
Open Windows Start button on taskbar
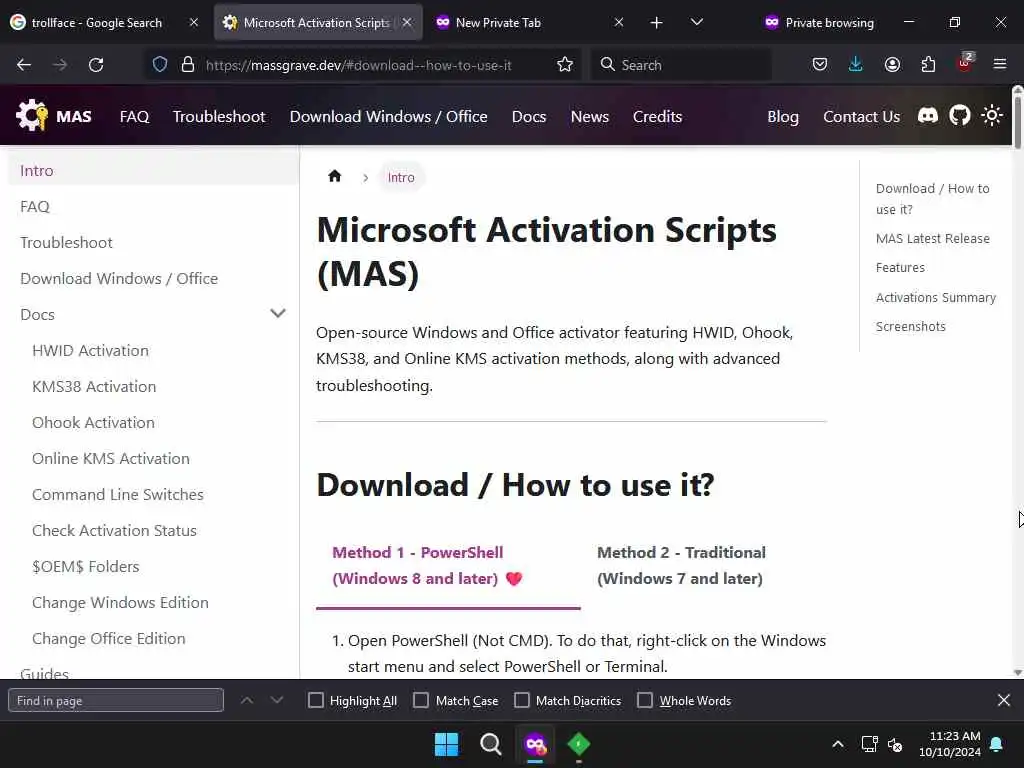pos(447,744)
